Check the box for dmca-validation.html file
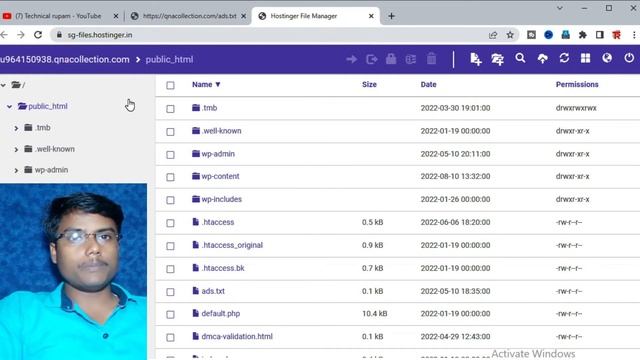 point(170,337)
